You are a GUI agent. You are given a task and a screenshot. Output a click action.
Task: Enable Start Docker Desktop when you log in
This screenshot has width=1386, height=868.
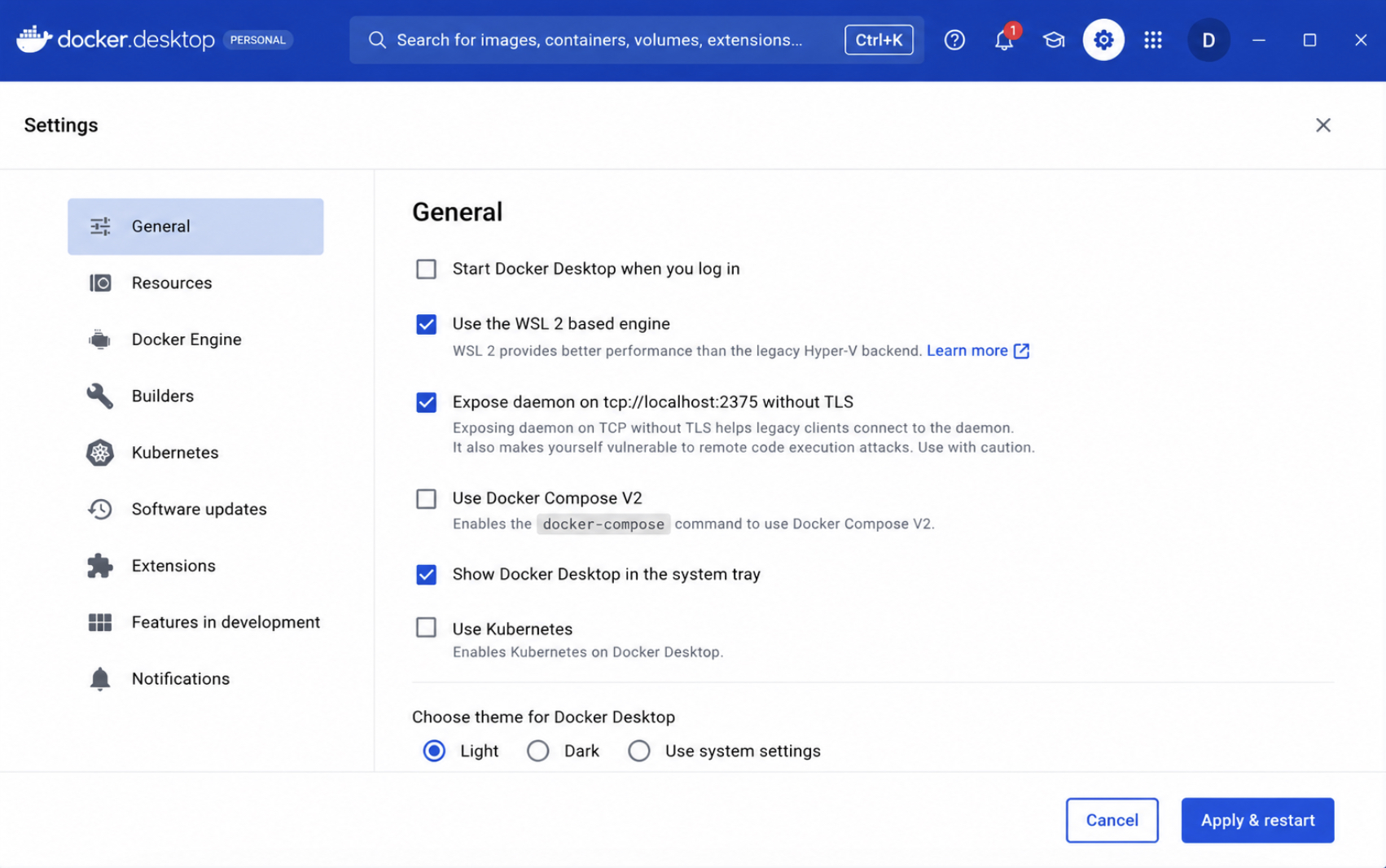tap(426, 269)
